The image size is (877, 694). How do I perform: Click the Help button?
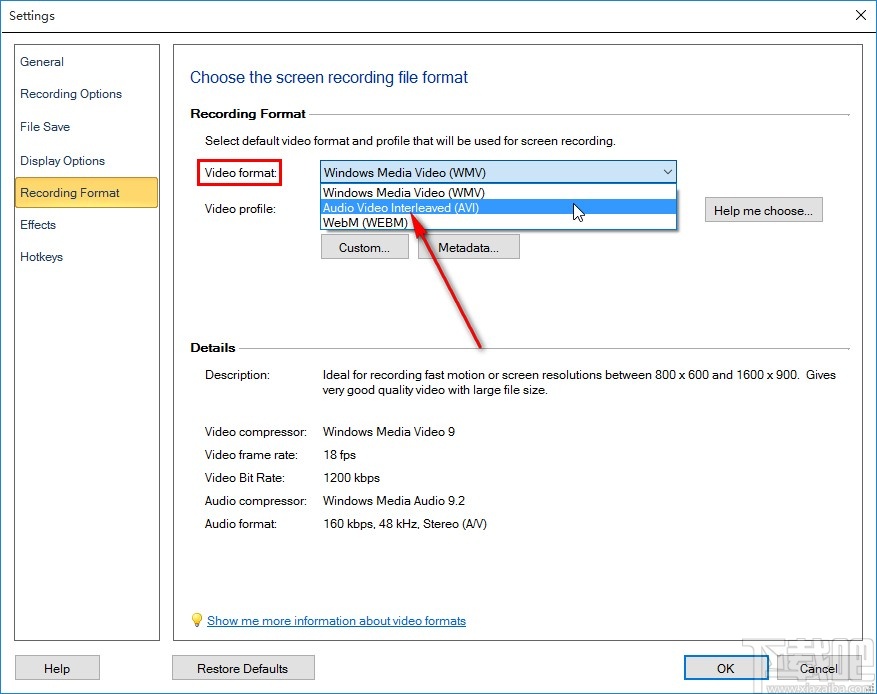[57, 668]
